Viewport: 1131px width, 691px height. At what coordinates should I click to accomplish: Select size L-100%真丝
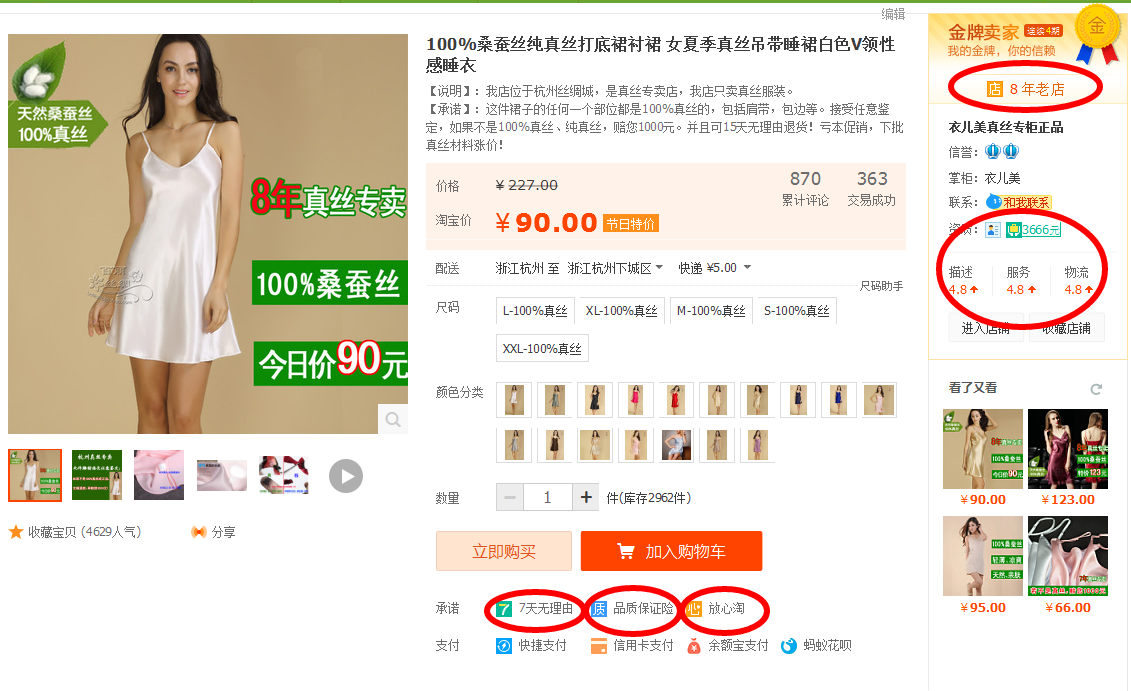coord(535,311)
